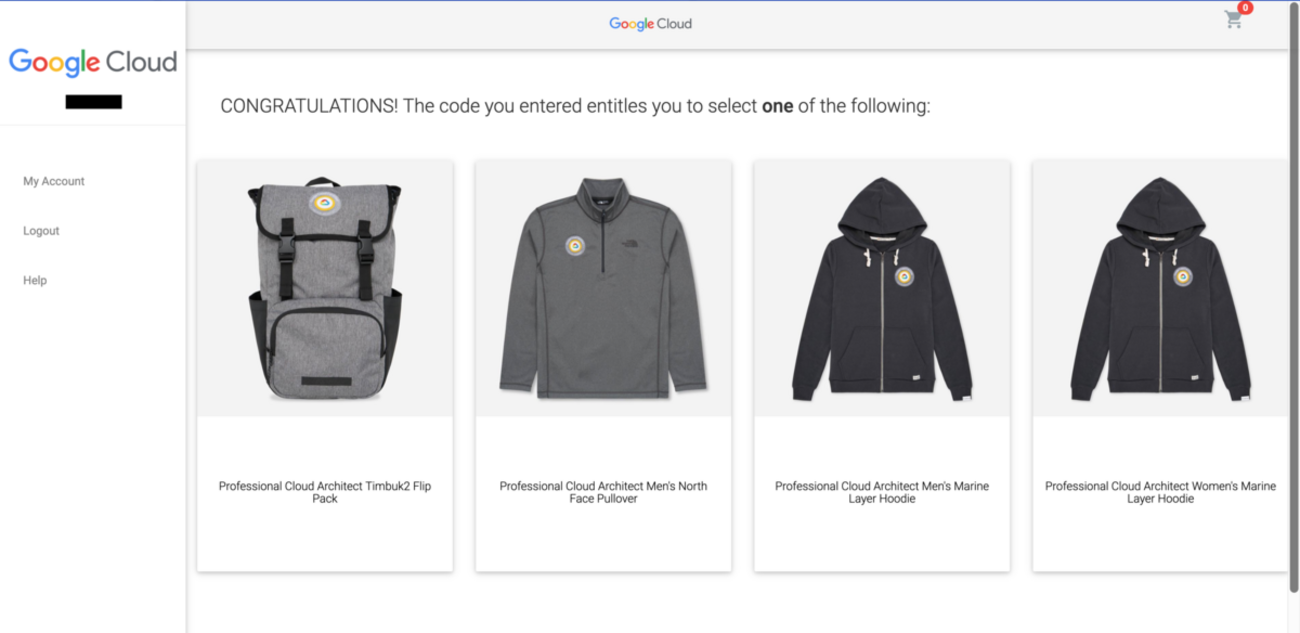1300x633 pixels.
Task: Click the red cart item count badge
Action: pyautogui.click(x=1245, y=8)
